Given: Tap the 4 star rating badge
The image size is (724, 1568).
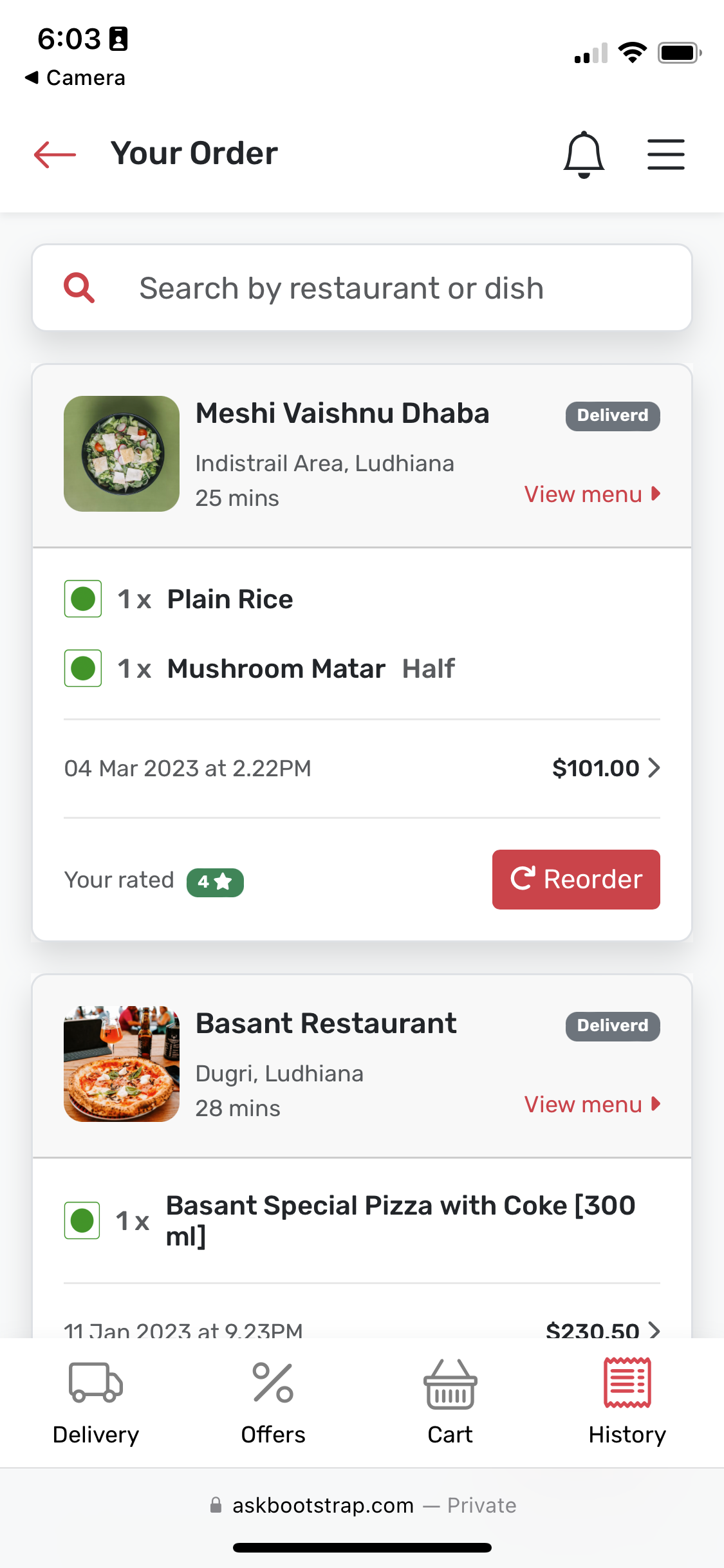Looking at the screenshot, I should [x=215, y=882].
